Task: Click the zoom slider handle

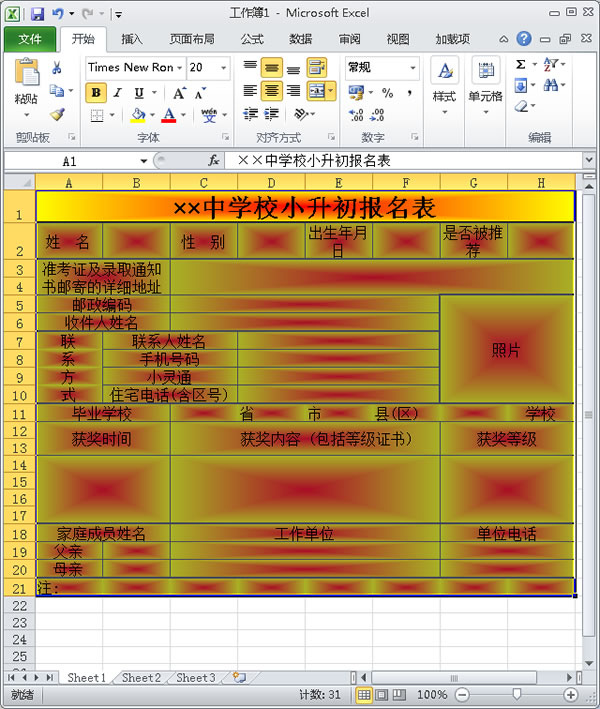Action: pos(516,694)
